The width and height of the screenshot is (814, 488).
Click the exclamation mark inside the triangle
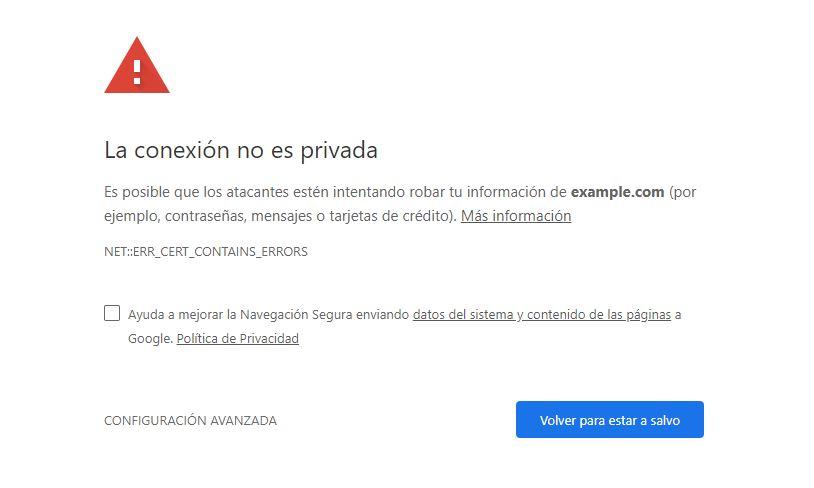137,72
